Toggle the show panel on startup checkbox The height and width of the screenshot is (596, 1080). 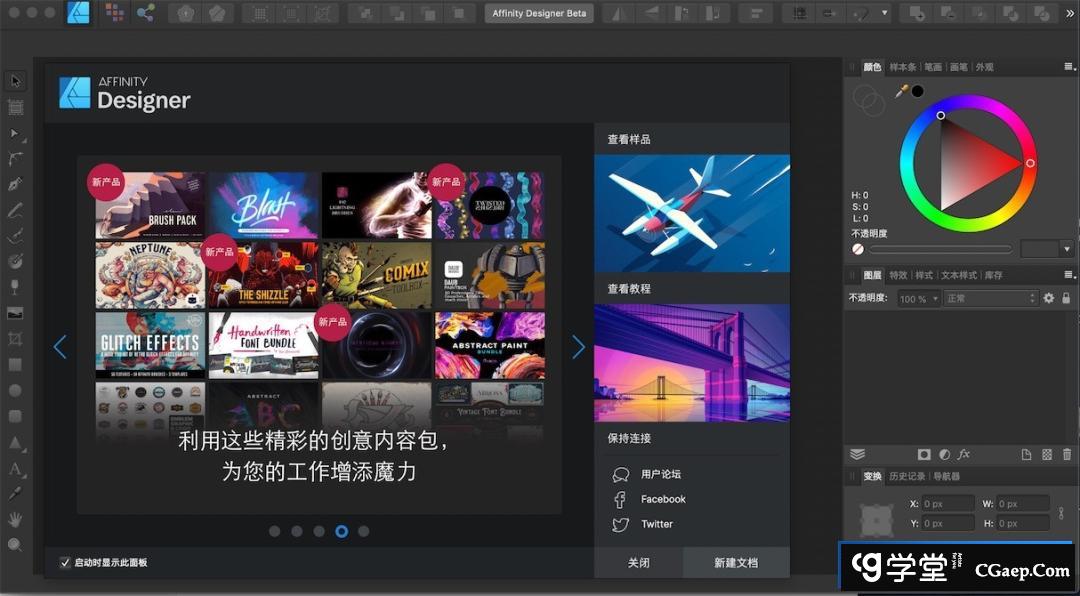click(x=65, y=562)
